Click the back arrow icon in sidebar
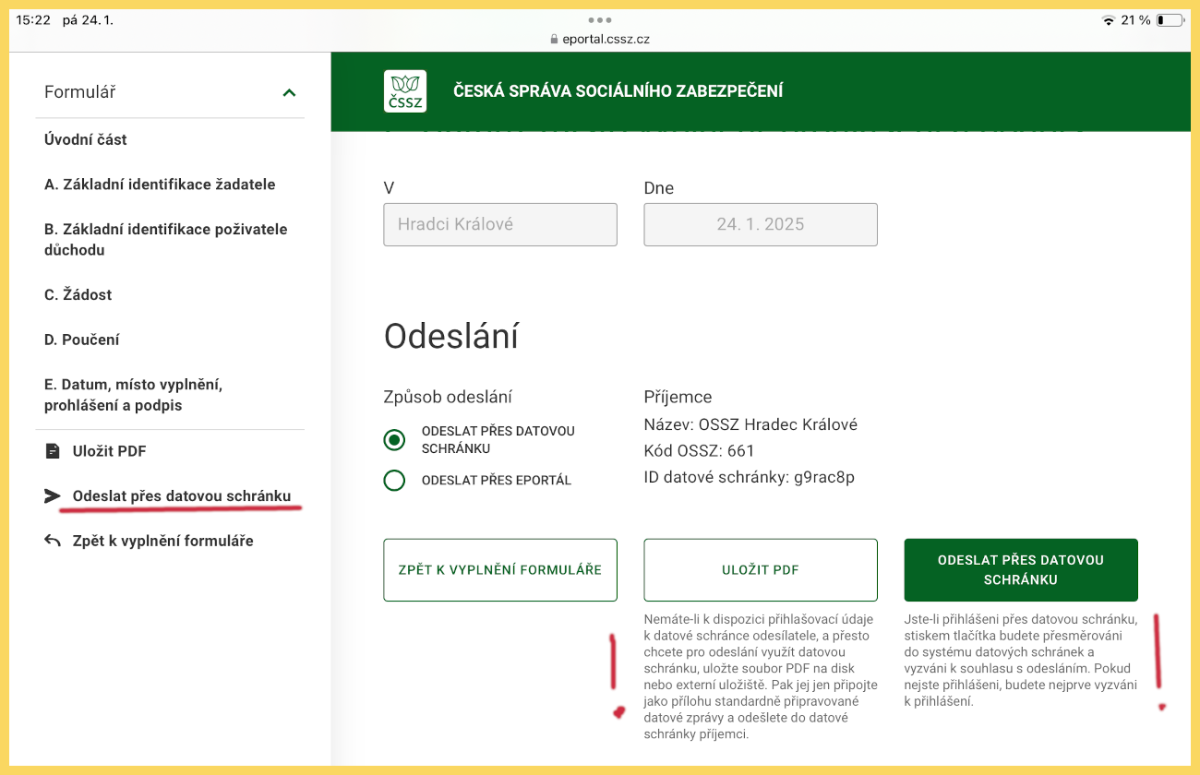Image resolution: width=1200 pixels, height=775 pixels. tap(53, 541)
